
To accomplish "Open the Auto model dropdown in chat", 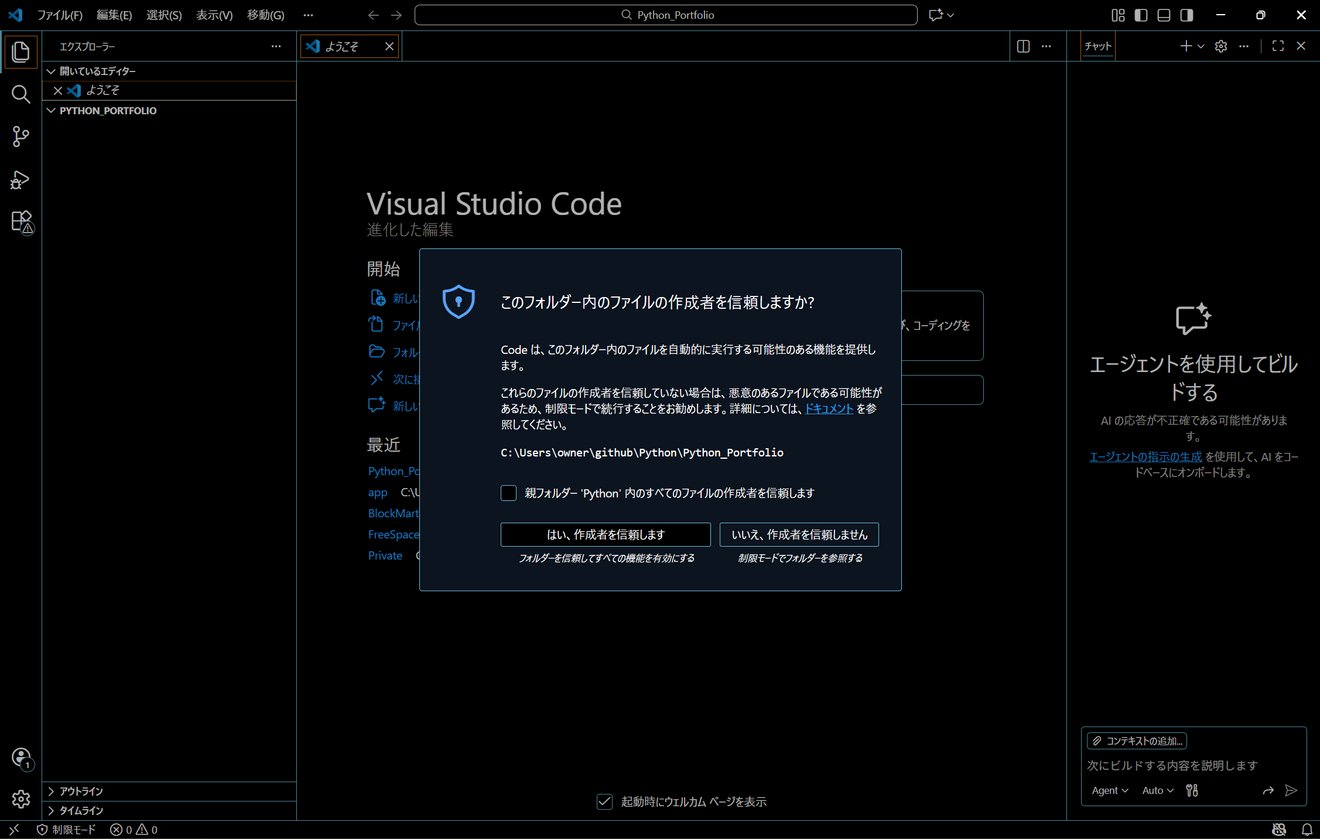I will coord(1158,790).
